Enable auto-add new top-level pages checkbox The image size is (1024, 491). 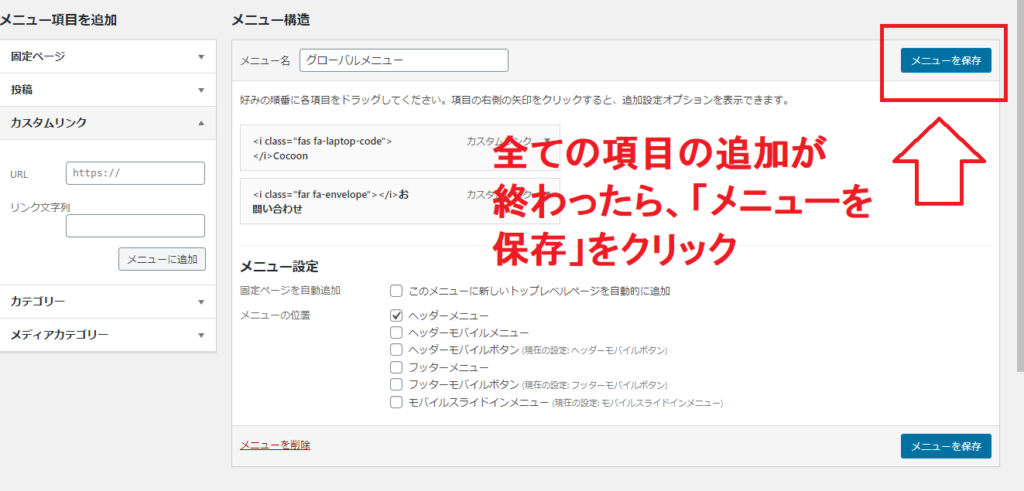pyautogui.click(x=396, y=291)
